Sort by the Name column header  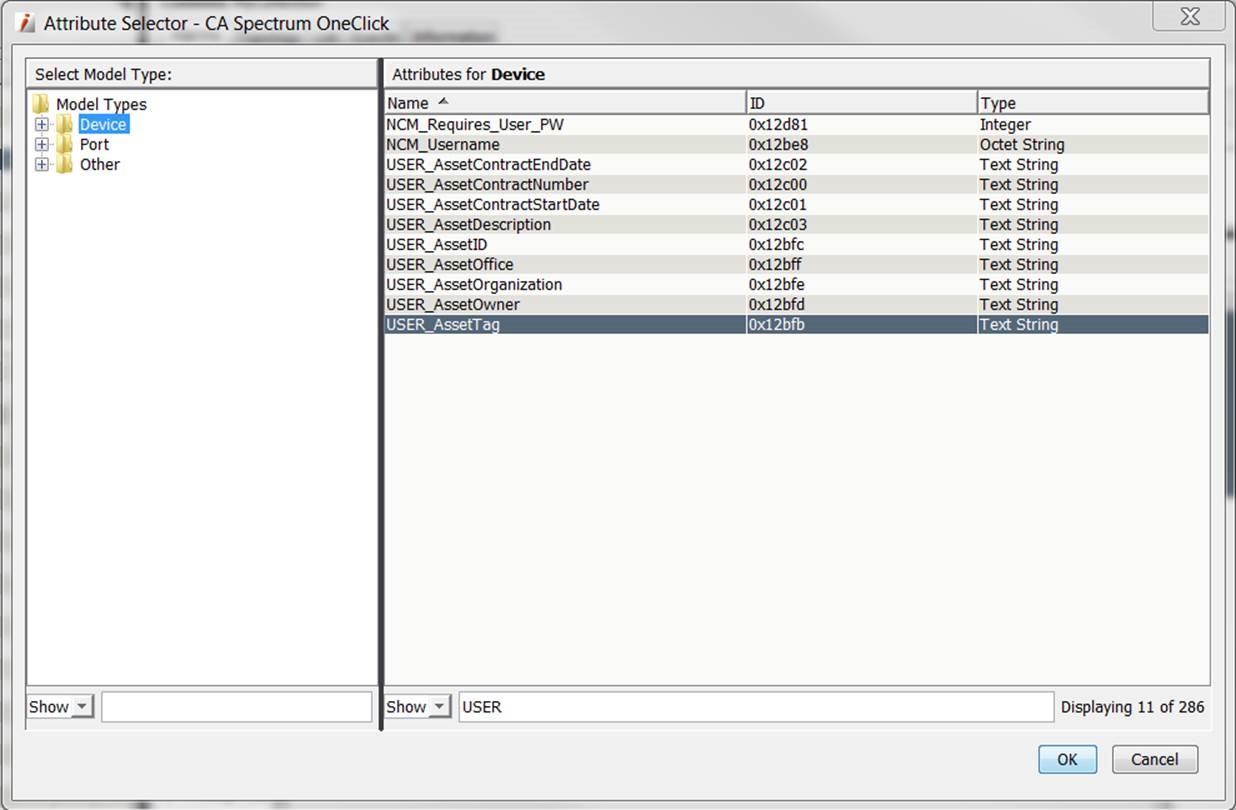click(565, 103)
